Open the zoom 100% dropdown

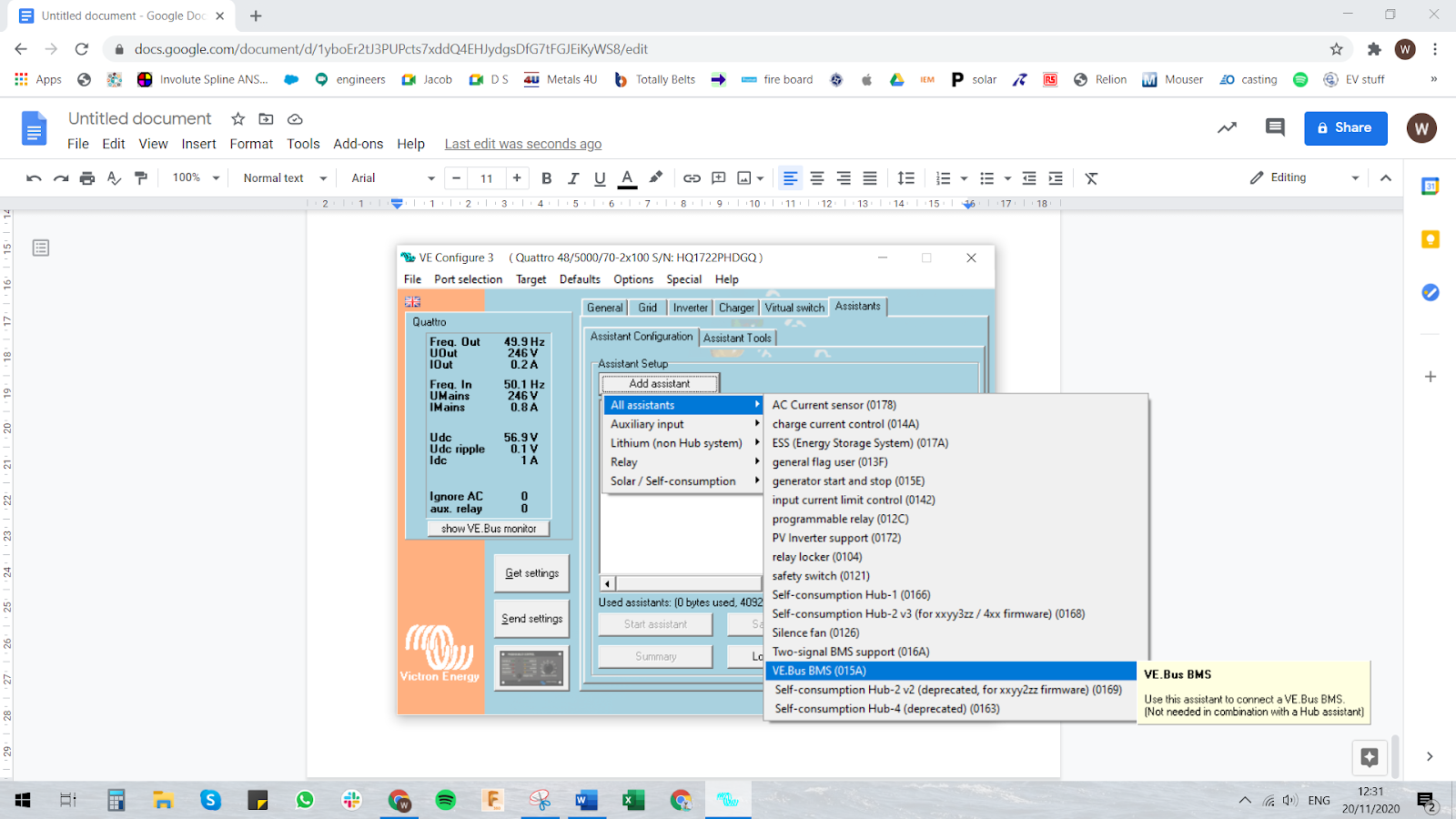[197, 178]
